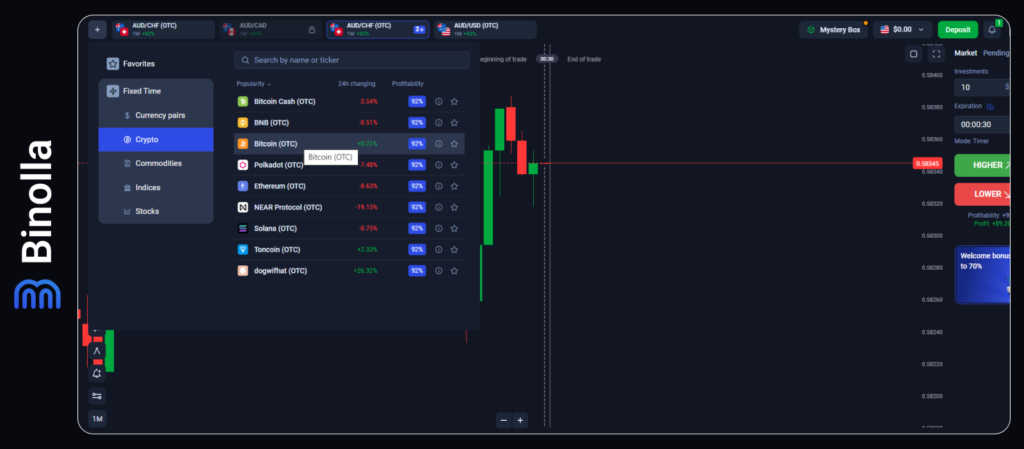Switch to AUD/USD (OTC) asset tab
The image size is (1024, 449).
pos(485,29)
